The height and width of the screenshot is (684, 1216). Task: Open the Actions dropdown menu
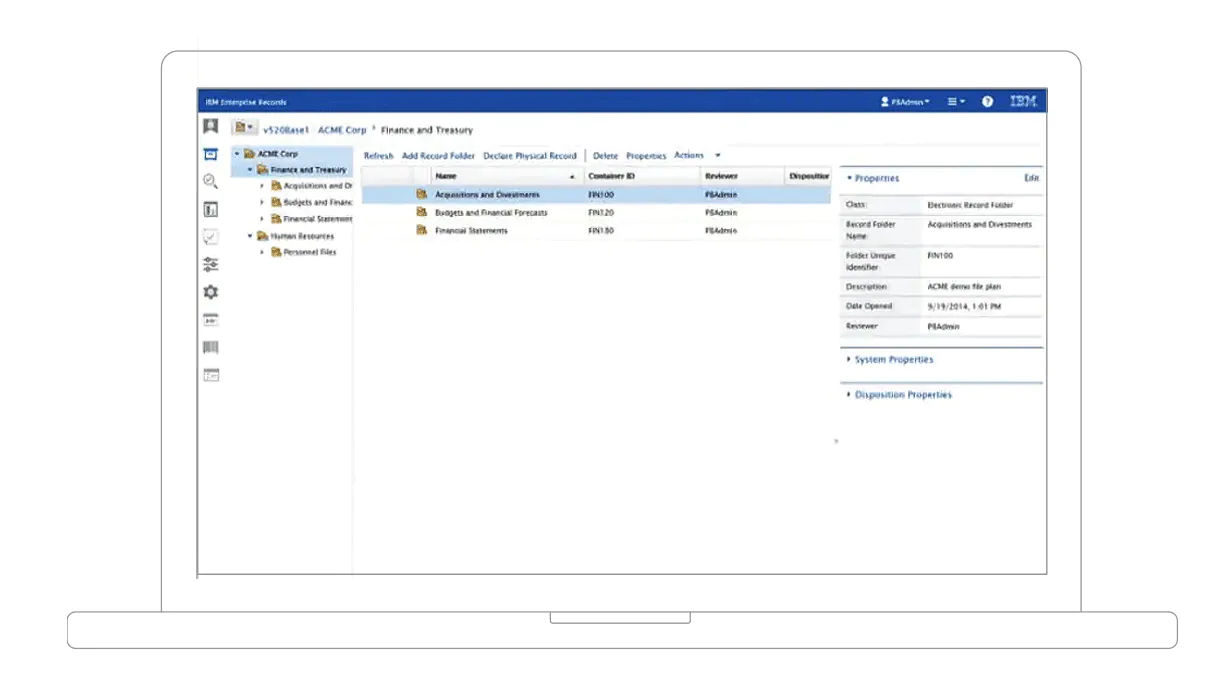pos(690,156)
